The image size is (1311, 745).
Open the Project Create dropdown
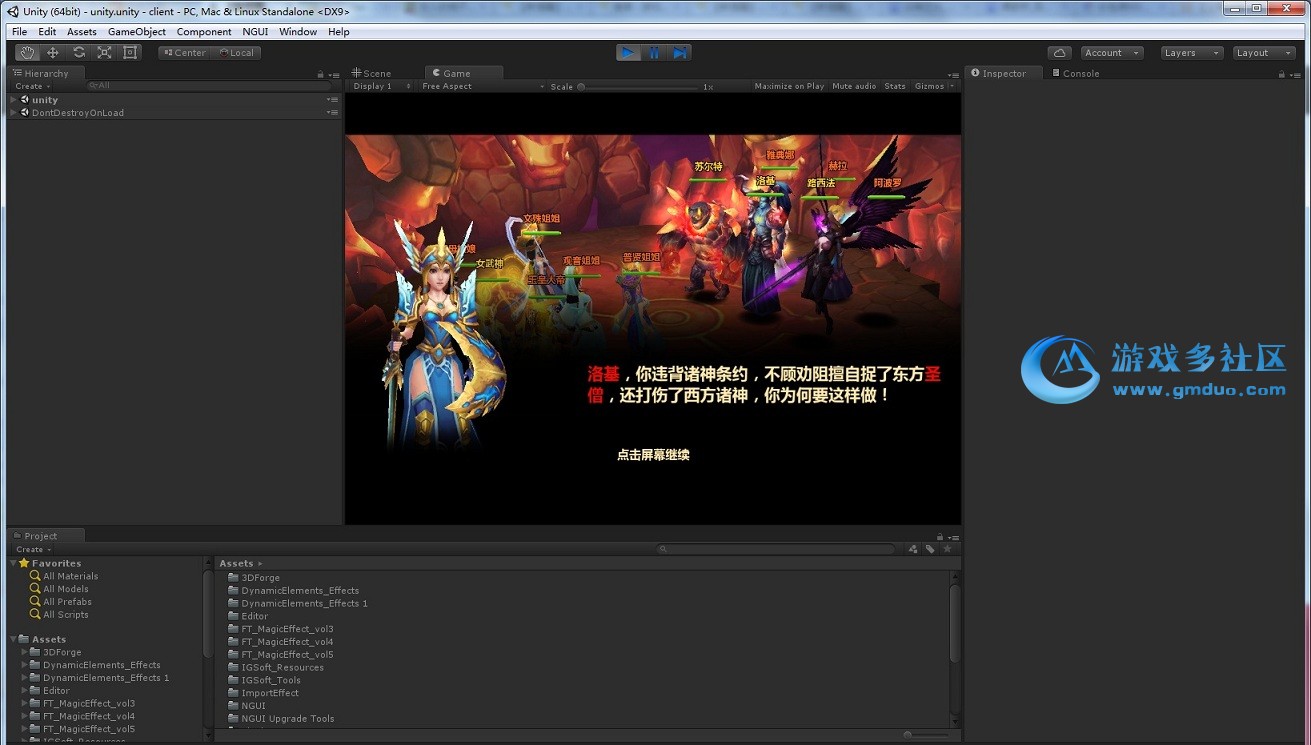pos(33,549)
